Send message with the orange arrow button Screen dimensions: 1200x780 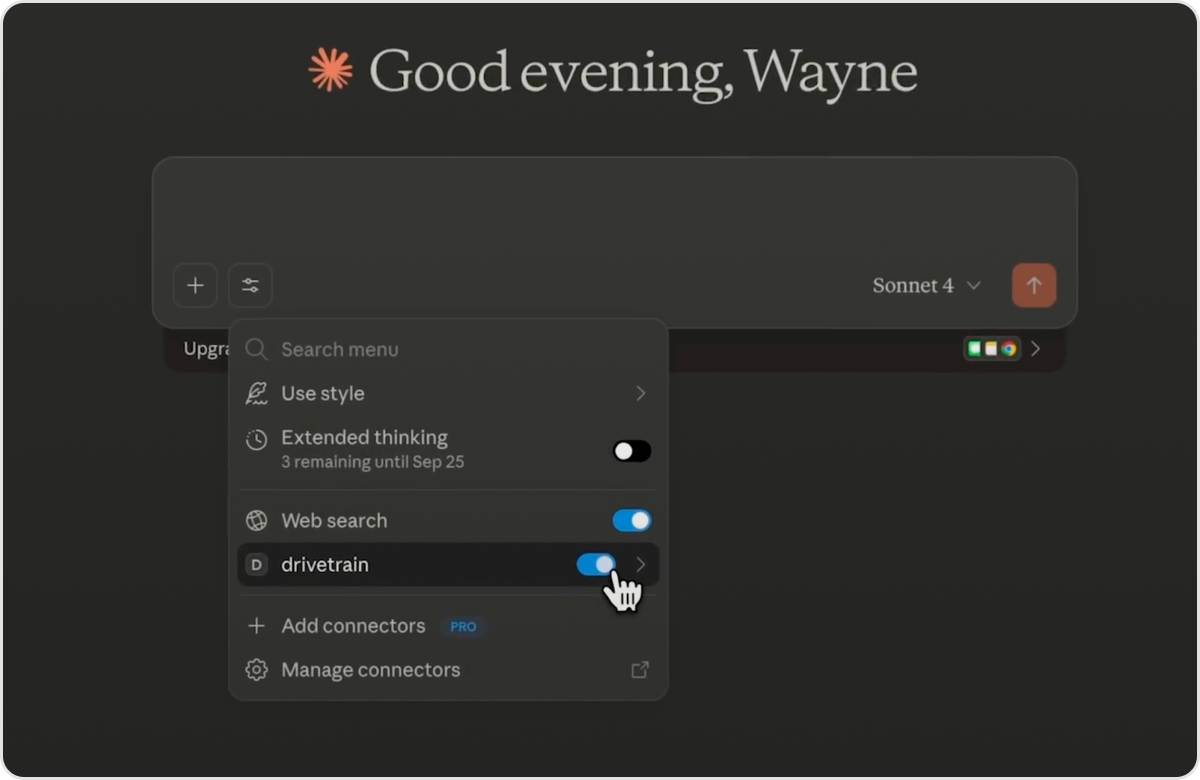click(x=1034, y=286)
